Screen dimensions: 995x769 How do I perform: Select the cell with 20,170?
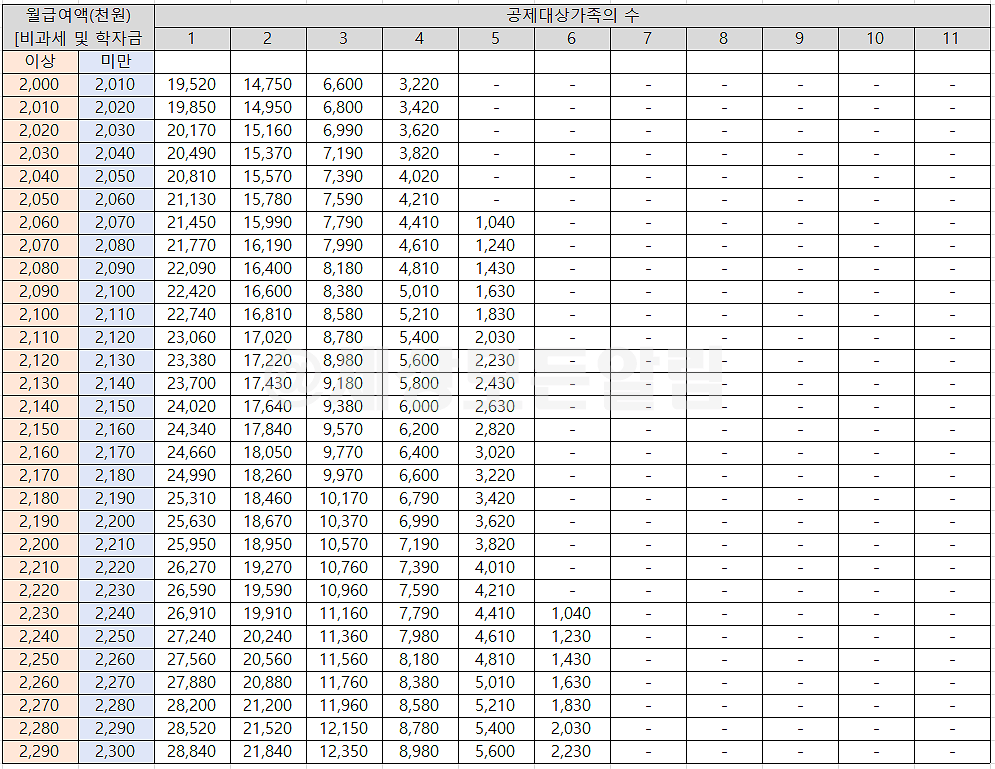pos(192,131)
